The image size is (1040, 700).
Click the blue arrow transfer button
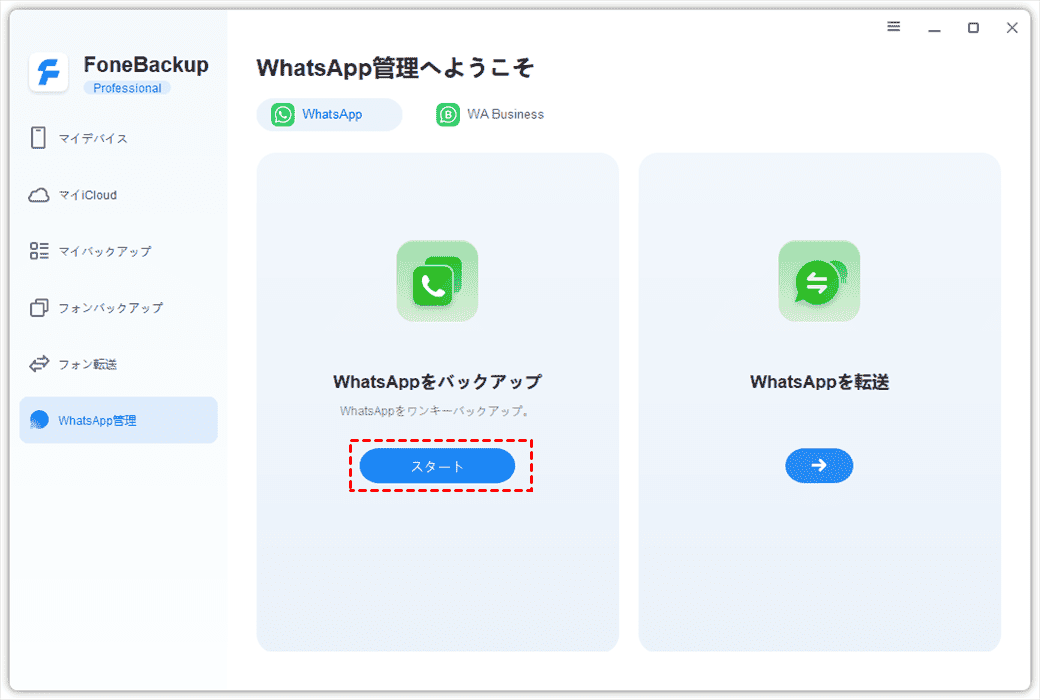tap(819, 466)
